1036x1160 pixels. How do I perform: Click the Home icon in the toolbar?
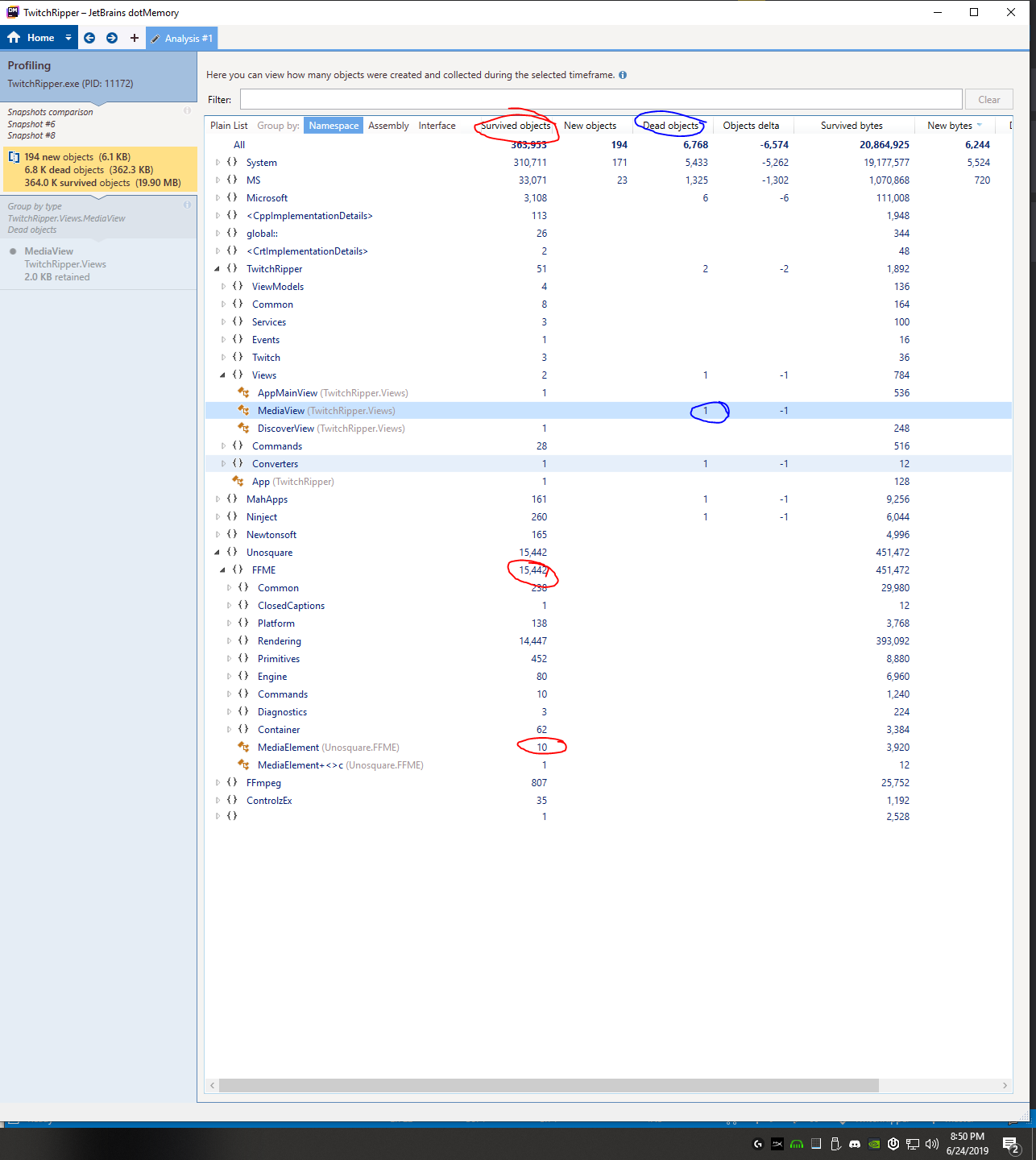14,37
